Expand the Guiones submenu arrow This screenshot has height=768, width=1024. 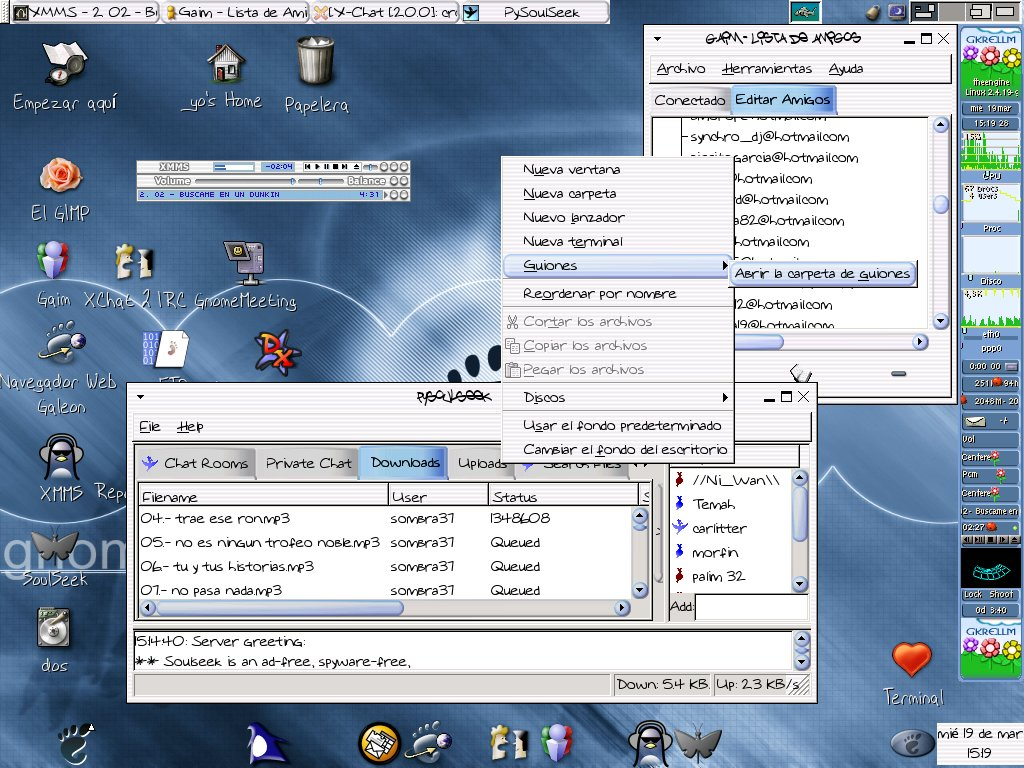click(724, 265)
